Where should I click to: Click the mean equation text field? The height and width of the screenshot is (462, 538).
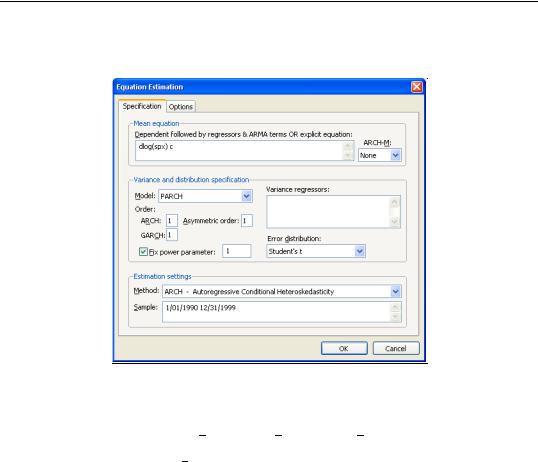(245, 151)
